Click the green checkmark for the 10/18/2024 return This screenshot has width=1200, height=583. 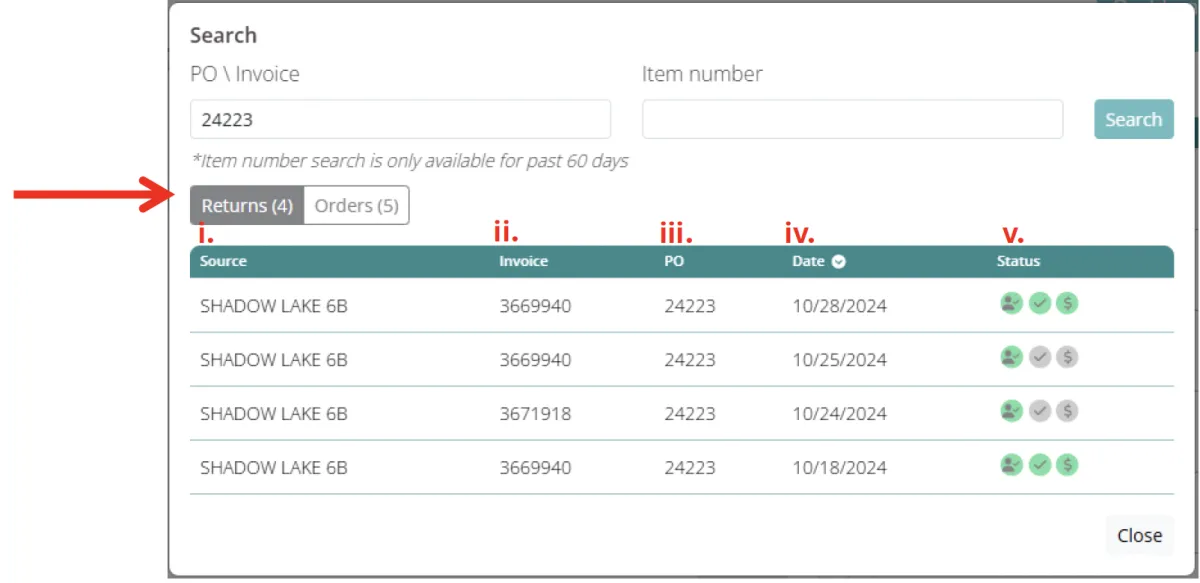click(1040, 465)
